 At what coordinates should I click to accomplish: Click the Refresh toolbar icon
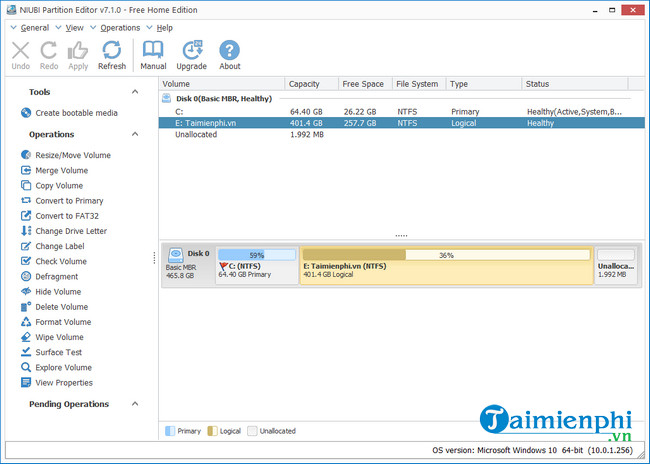pos(112,51)
